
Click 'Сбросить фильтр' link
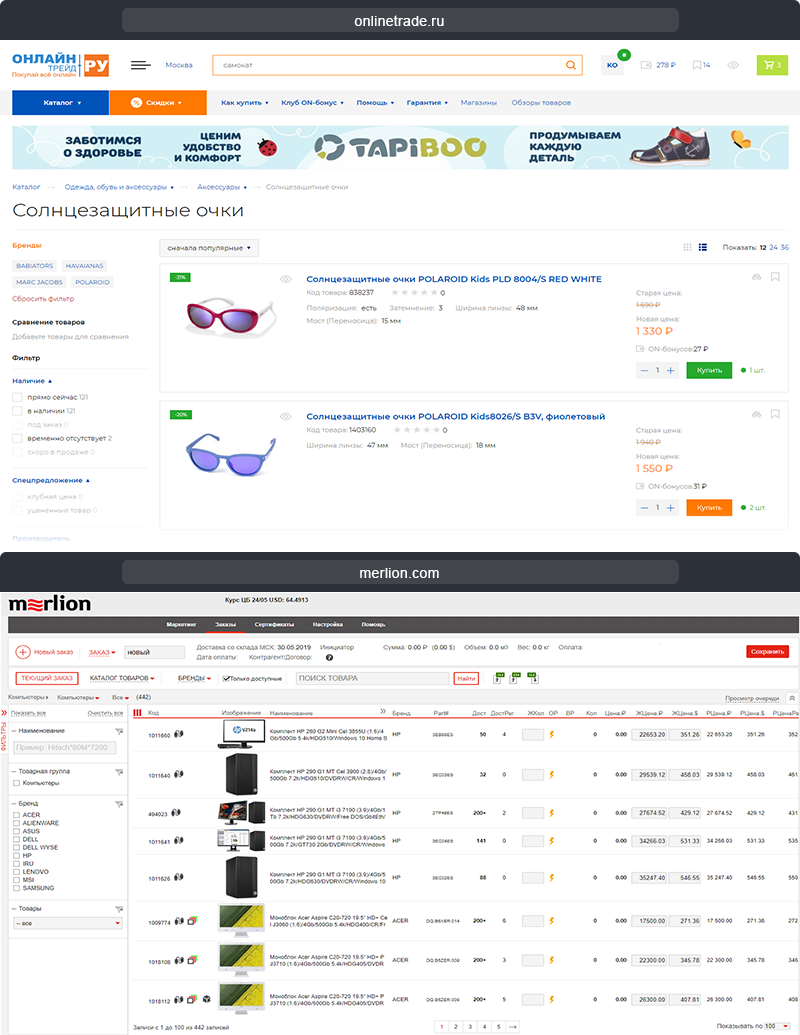click(x=43, y=299)
